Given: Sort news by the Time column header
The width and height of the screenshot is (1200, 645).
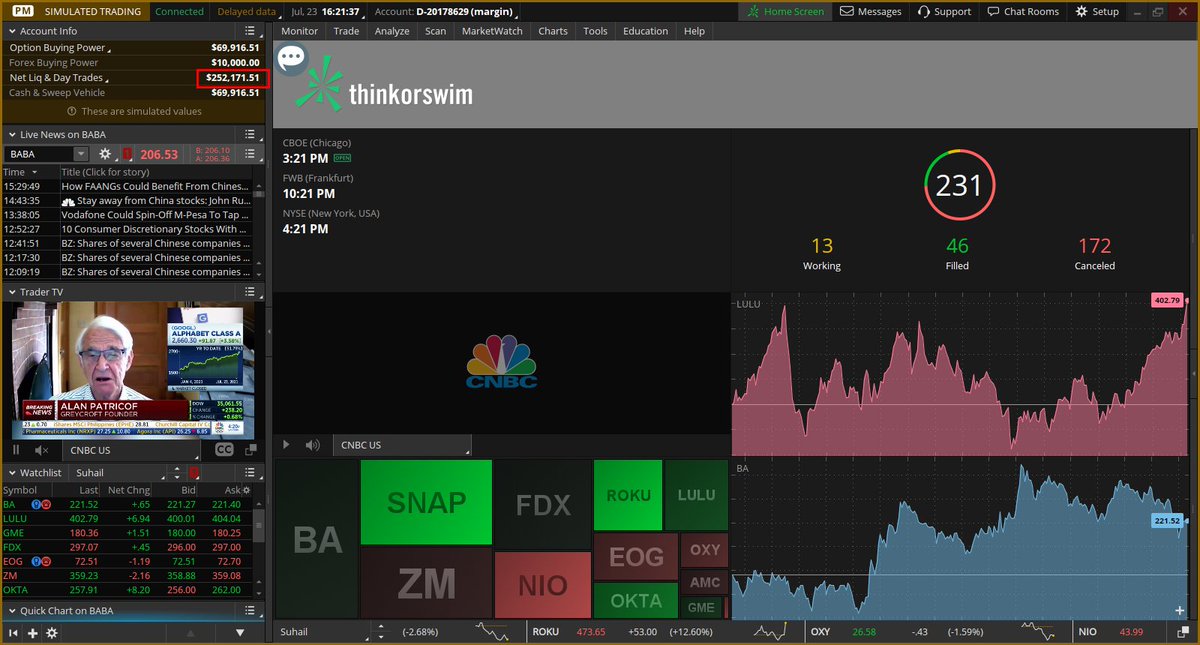Looking at the screenshot, I should [30, 172].
